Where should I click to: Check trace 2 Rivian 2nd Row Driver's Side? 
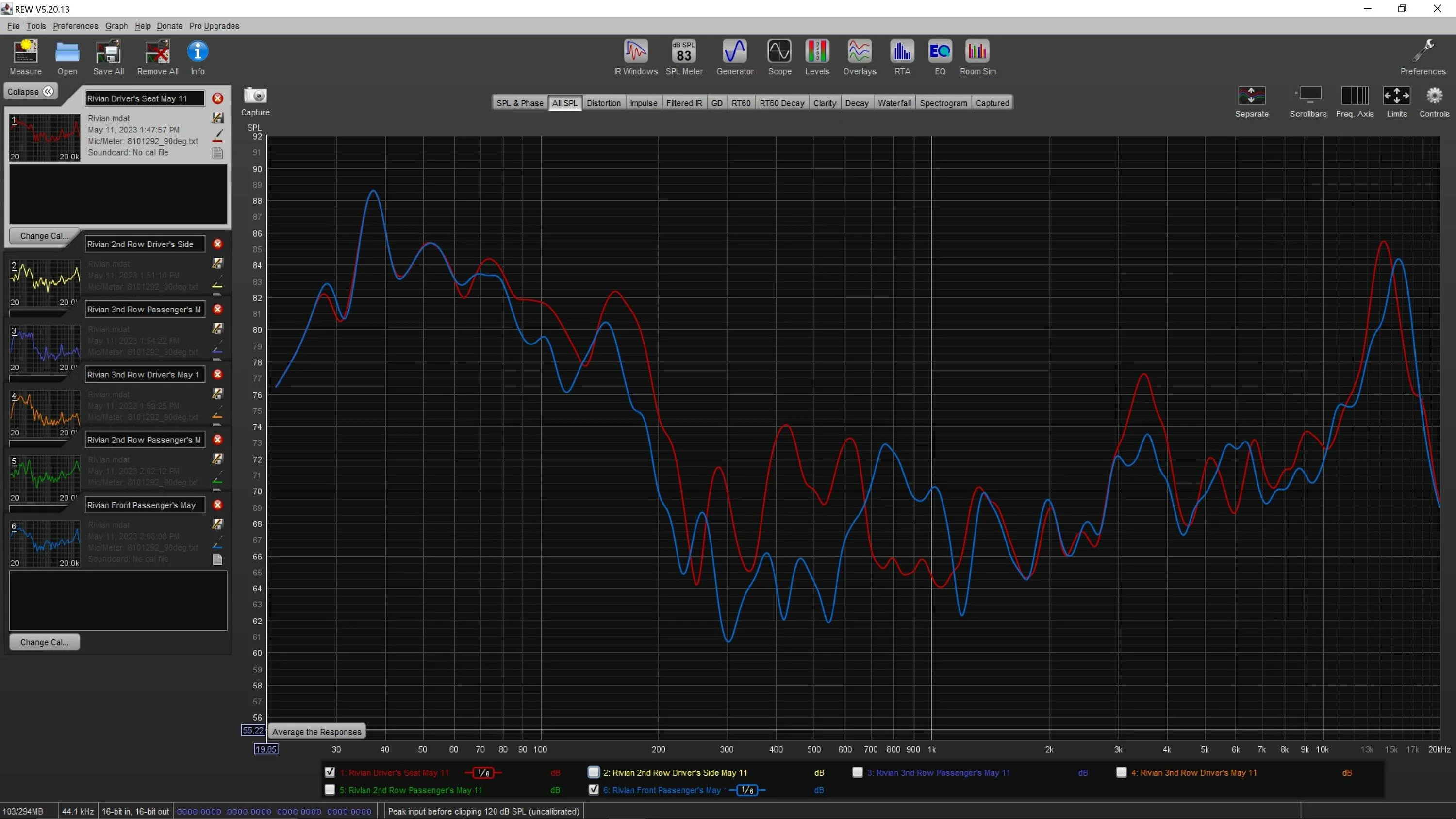[x=594, y=772]
